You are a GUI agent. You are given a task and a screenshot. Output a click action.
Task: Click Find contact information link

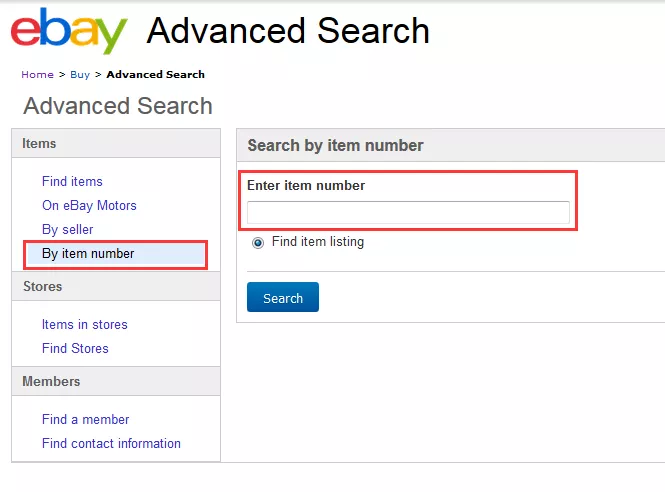(x=111, y=444)
